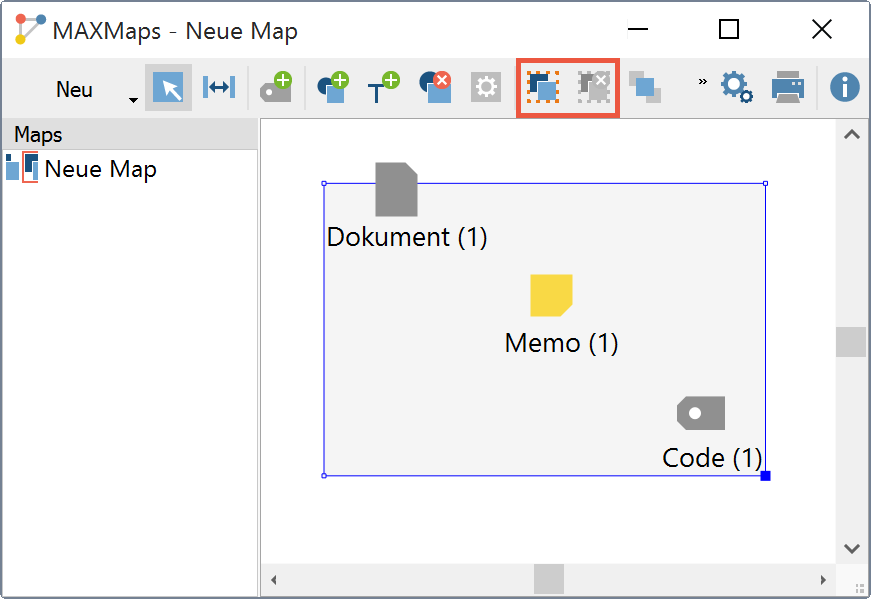Add a new code with the tag-plus icon
871x599 pixels.
275,88
